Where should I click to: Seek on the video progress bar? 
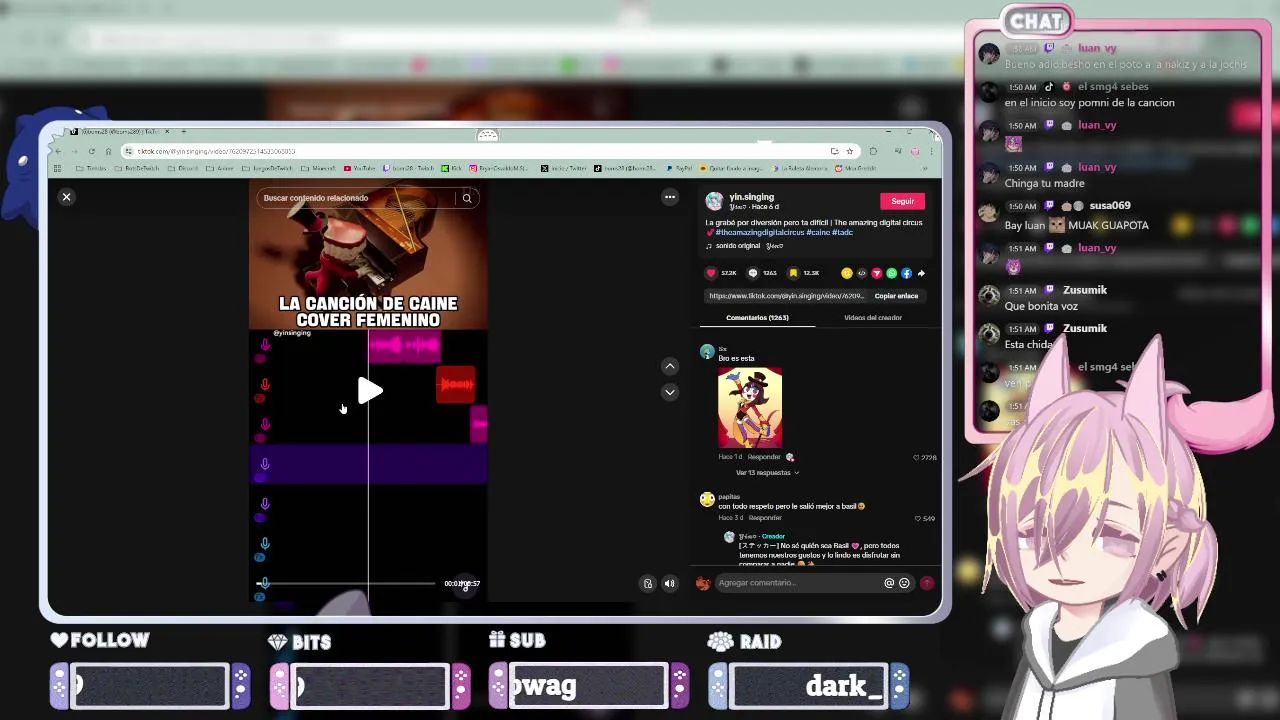(x=348, y=583)
